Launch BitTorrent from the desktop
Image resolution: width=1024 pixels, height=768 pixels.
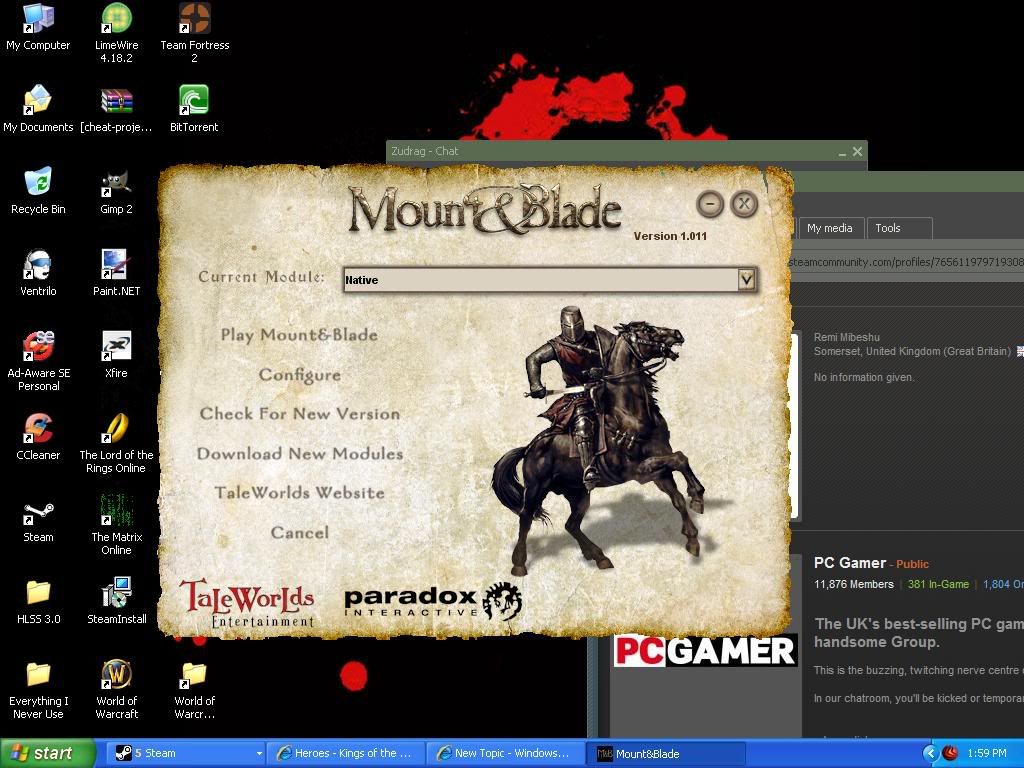coord(194,102)
